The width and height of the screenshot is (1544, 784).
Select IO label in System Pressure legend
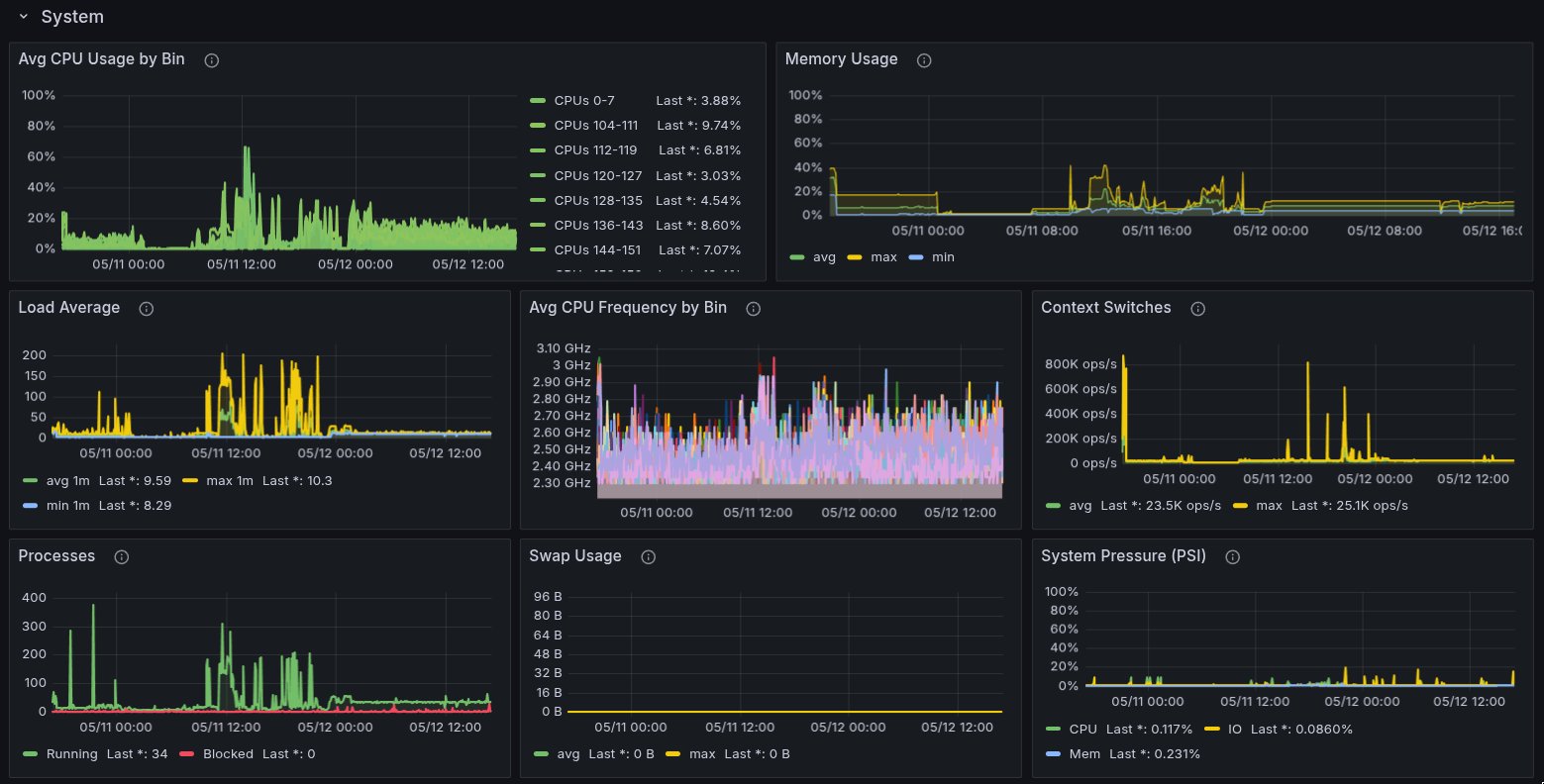(x=1234, y=729)
